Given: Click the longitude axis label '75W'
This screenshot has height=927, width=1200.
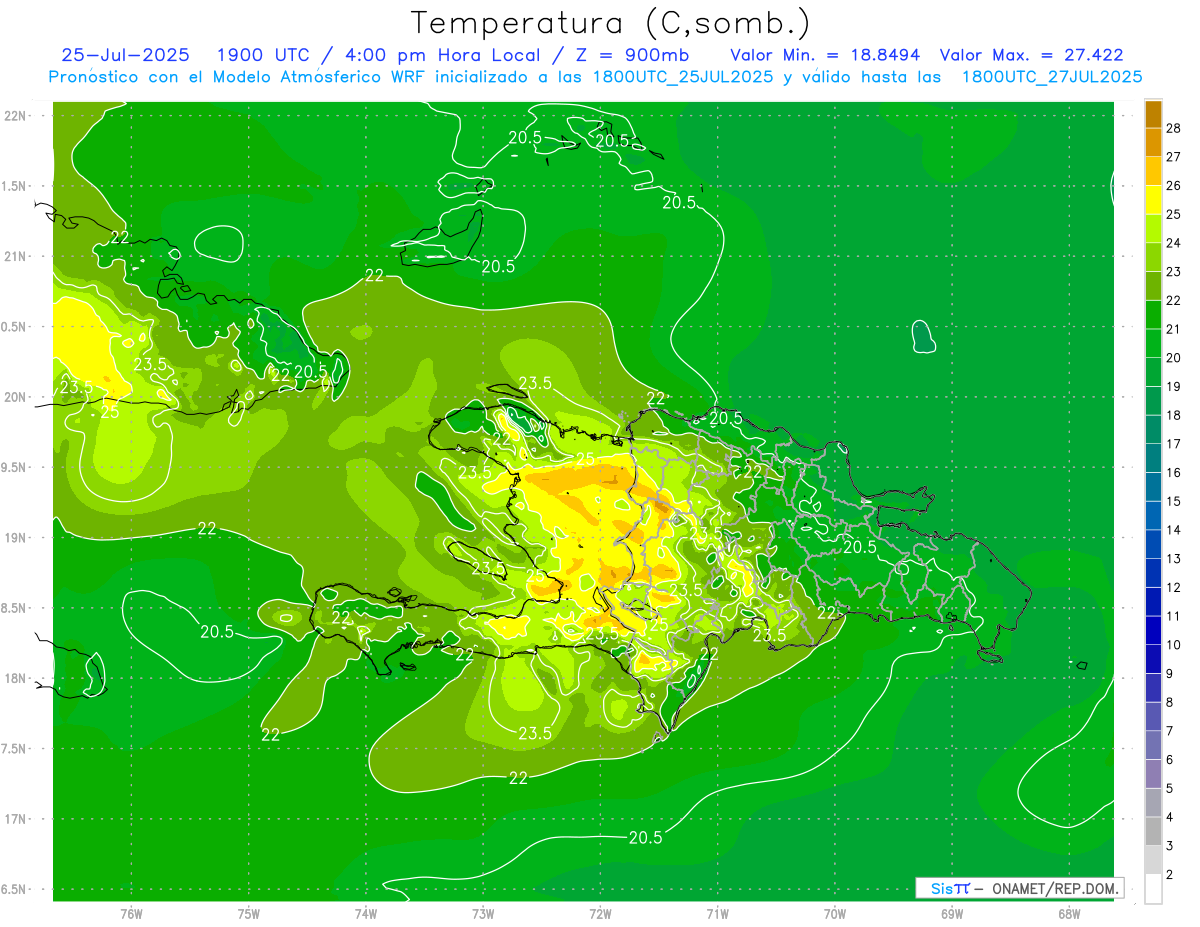Looking at the screenshot, I should click(x=249, y=914).
